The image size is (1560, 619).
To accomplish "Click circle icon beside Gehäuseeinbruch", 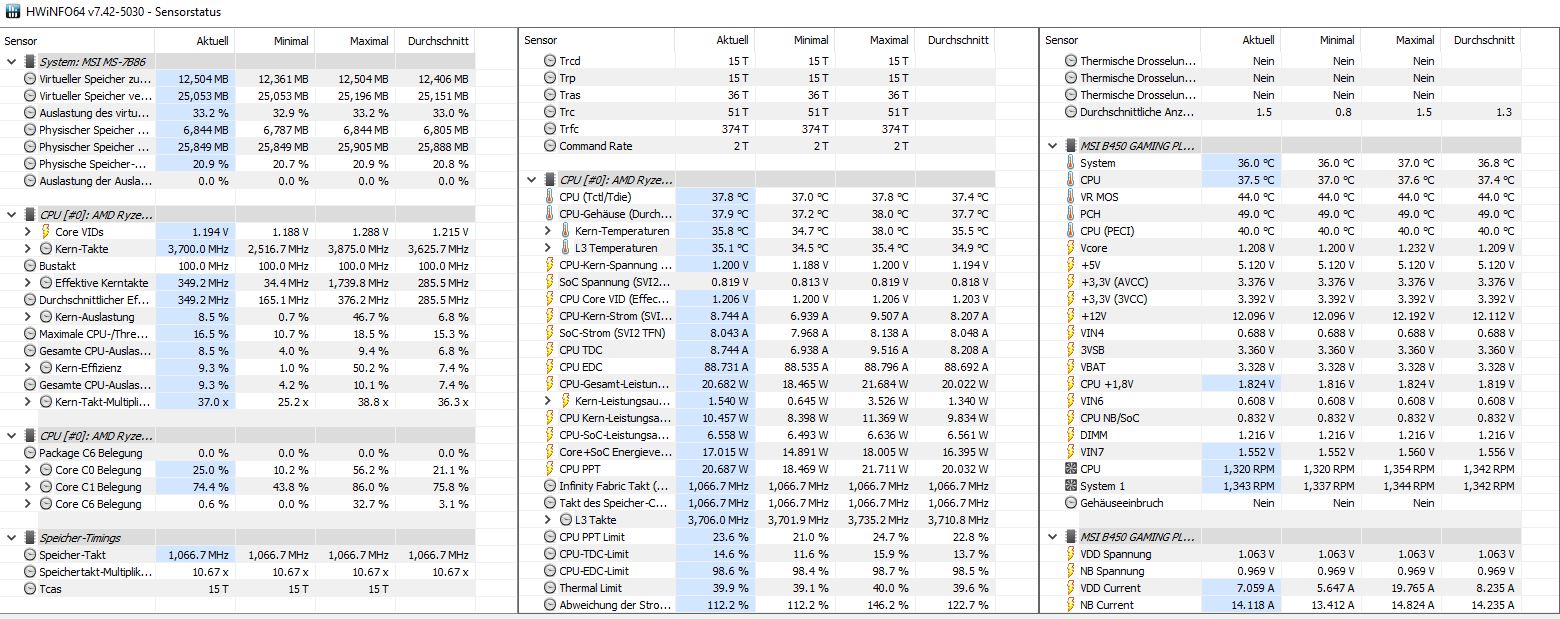I will pyautogui.click(x=1070, y=503).
